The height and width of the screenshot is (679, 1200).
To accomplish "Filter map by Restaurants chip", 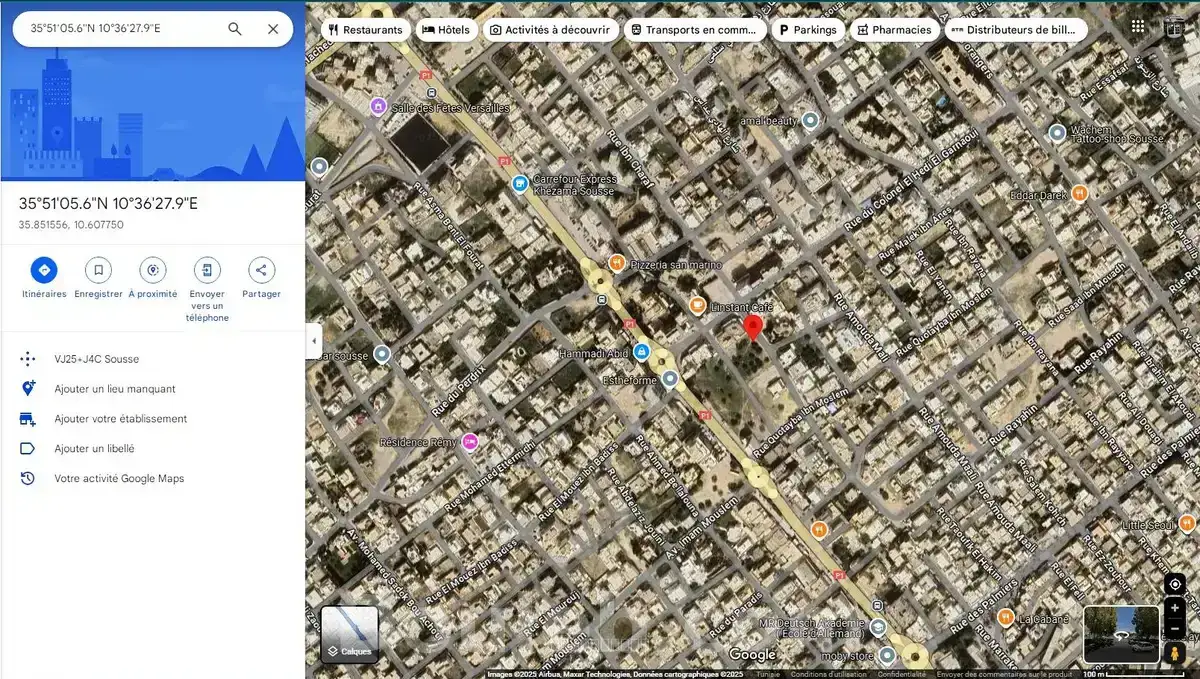I will tap(365, 30).
